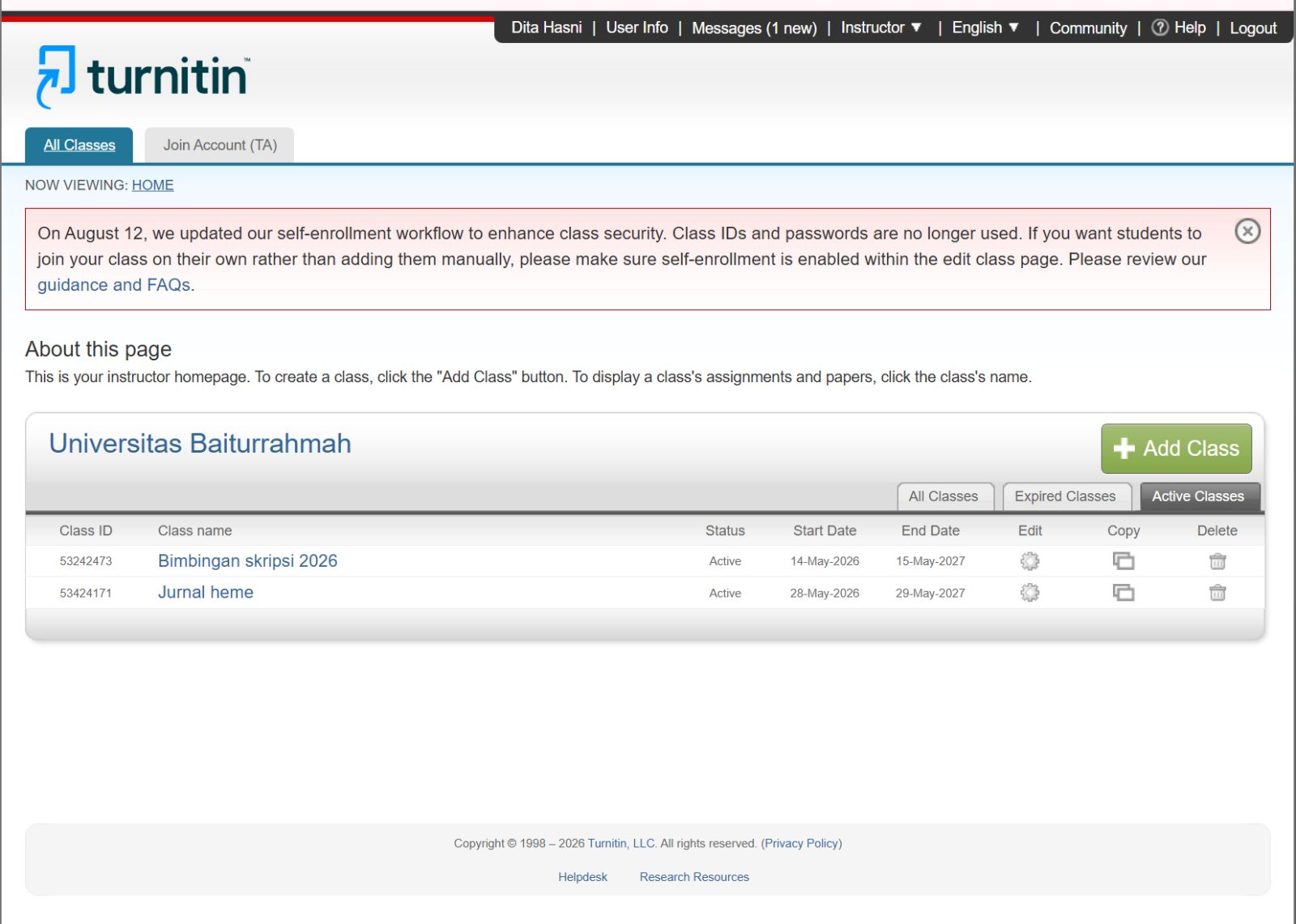Open Messages (1 new)
This screenshot has width=1296, height=924.
[754, 28]
